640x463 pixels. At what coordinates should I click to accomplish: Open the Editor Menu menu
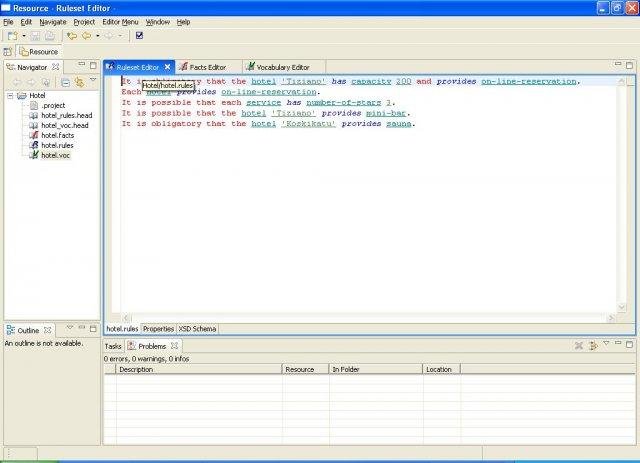(x=120, y=22)
